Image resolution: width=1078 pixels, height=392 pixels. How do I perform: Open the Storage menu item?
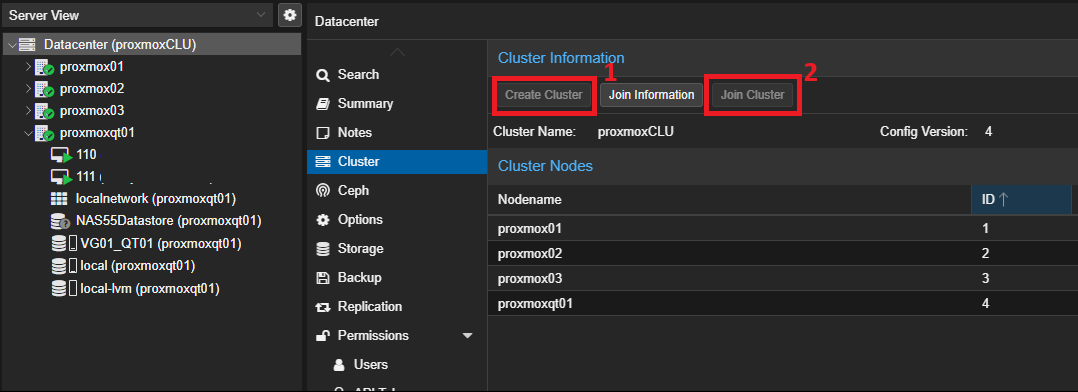pos(397,249)
